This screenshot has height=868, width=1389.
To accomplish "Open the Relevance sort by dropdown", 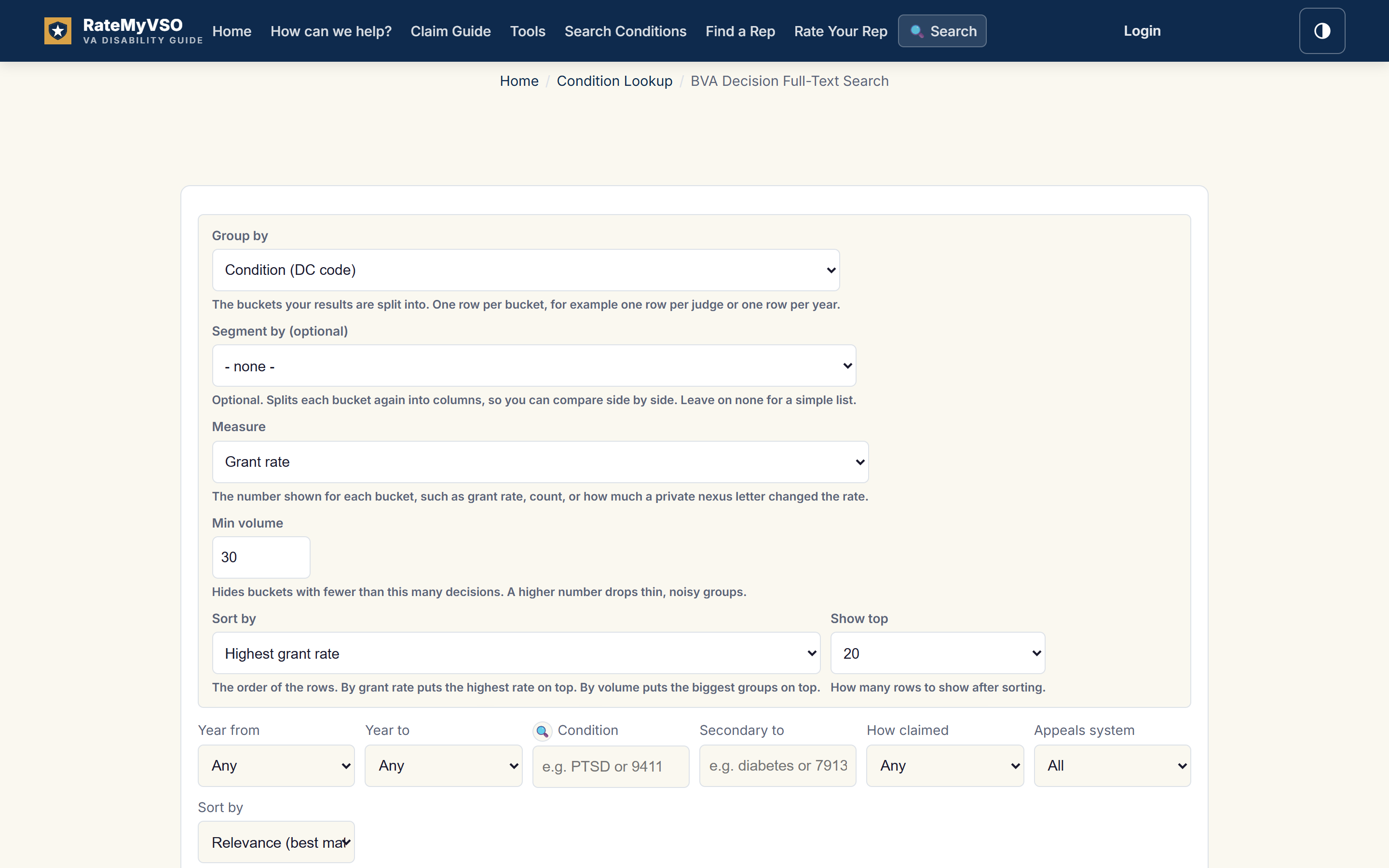I will [276, 842].
